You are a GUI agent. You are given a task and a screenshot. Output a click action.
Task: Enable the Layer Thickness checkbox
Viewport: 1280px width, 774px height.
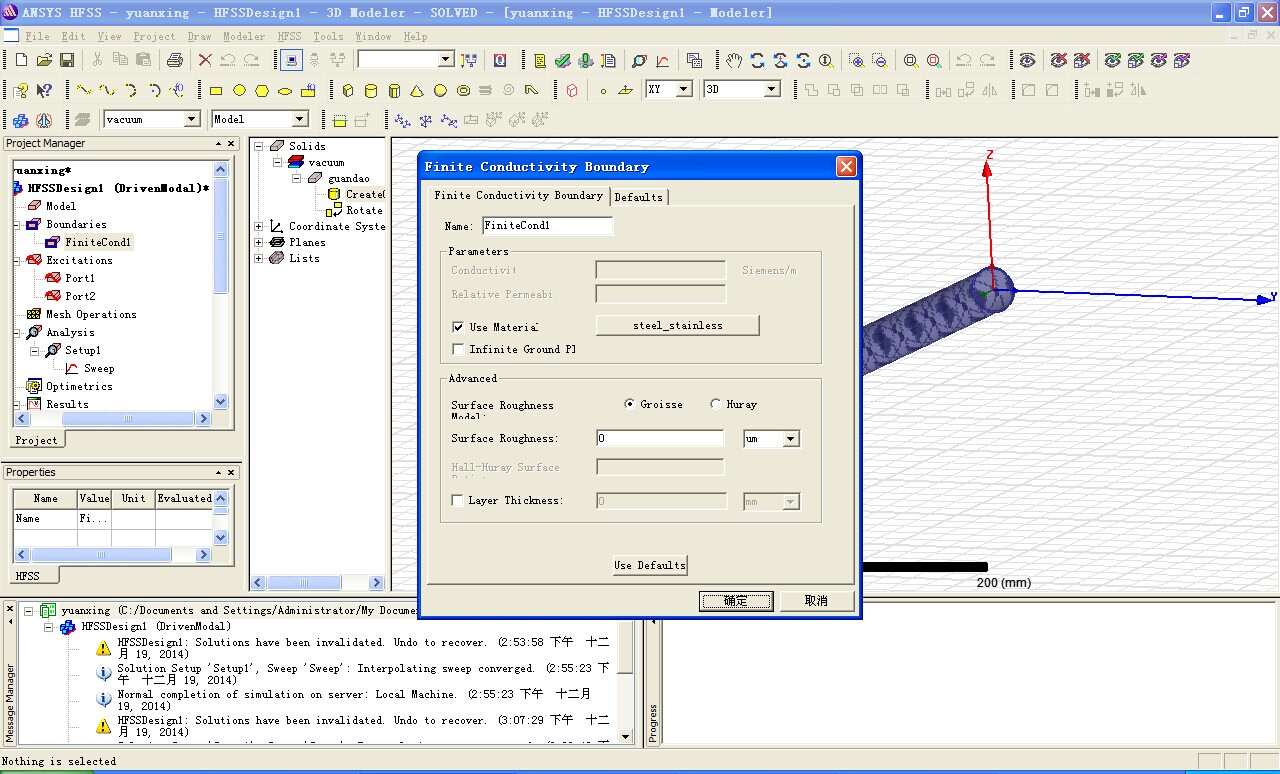(458, 500)
